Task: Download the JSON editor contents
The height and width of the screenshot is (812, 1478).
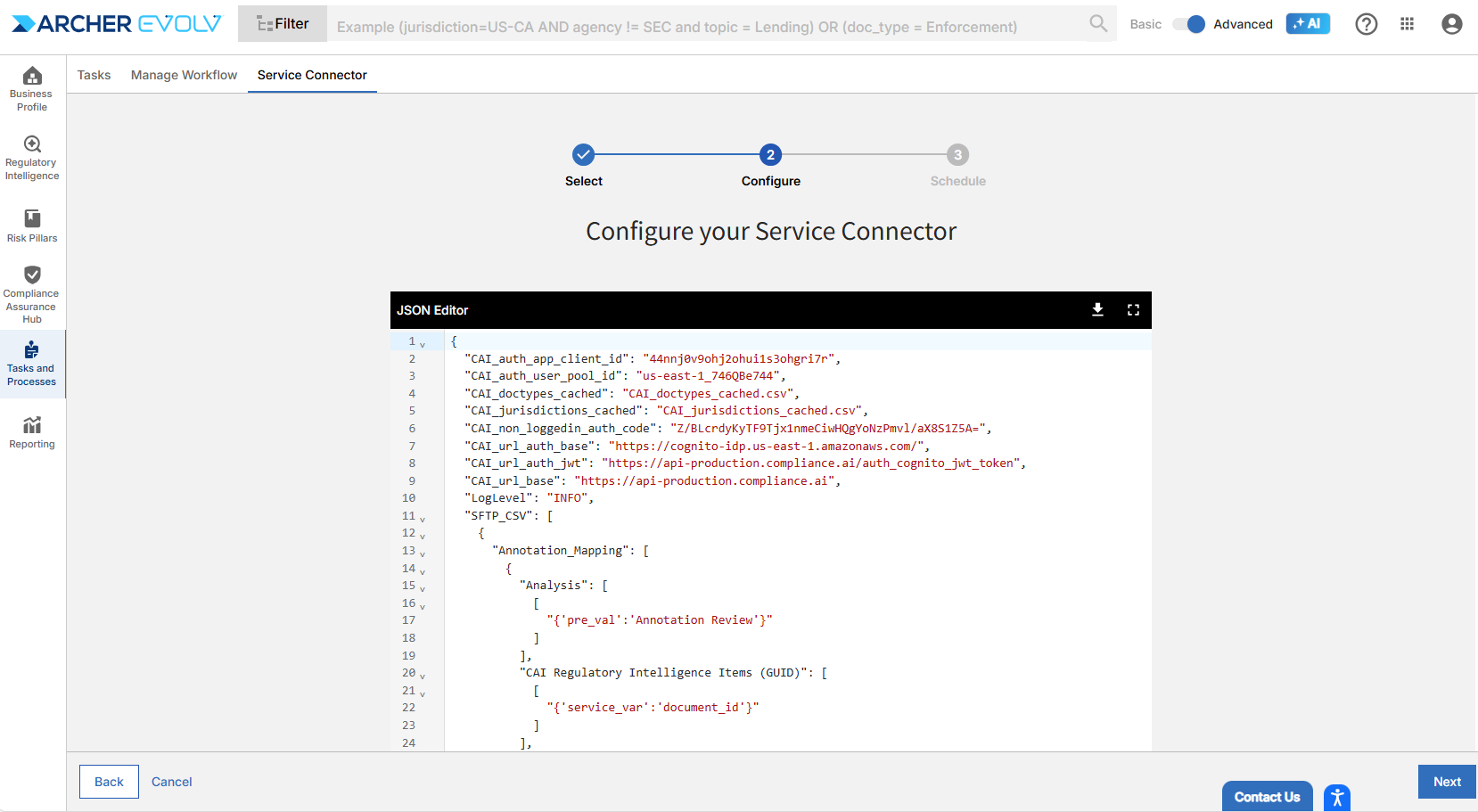Action: (x=1097, y=309)
